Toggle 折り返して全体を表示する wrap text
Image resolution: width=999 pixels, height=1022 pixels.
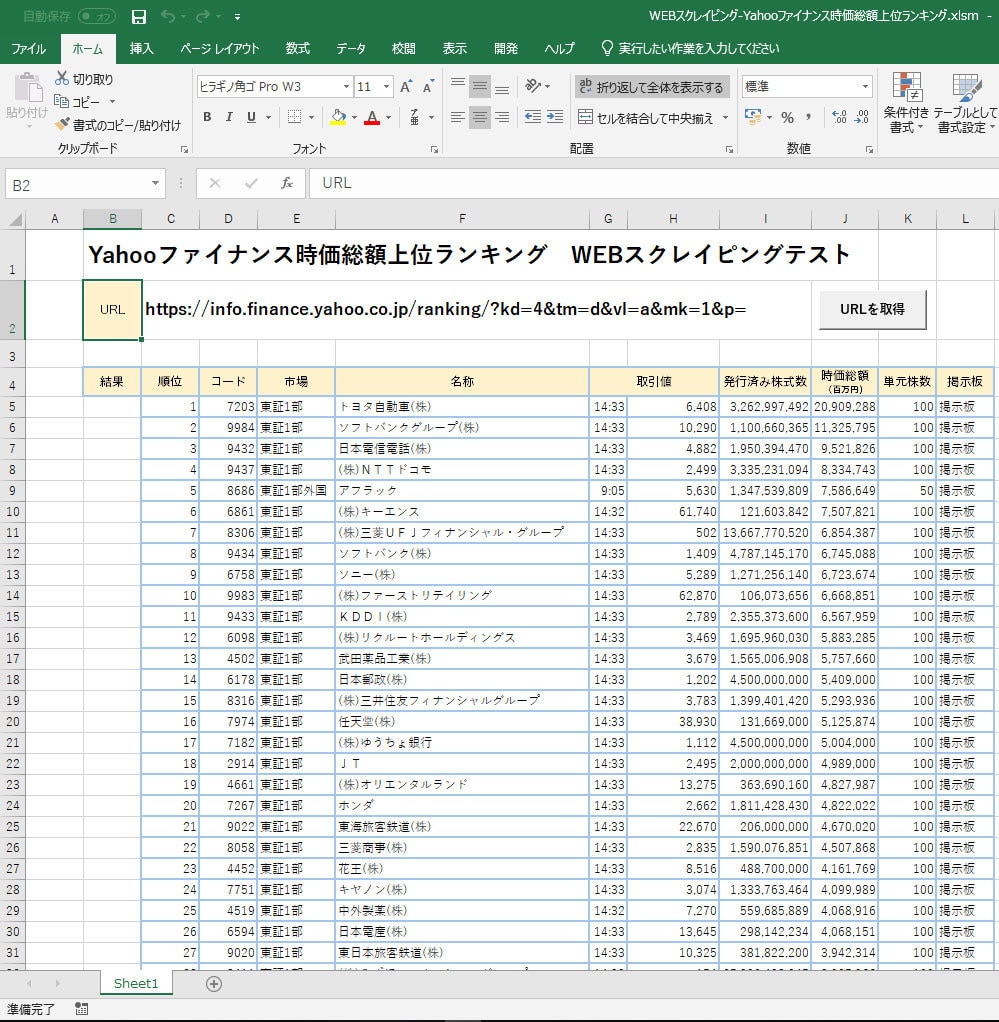click(652, 87)
